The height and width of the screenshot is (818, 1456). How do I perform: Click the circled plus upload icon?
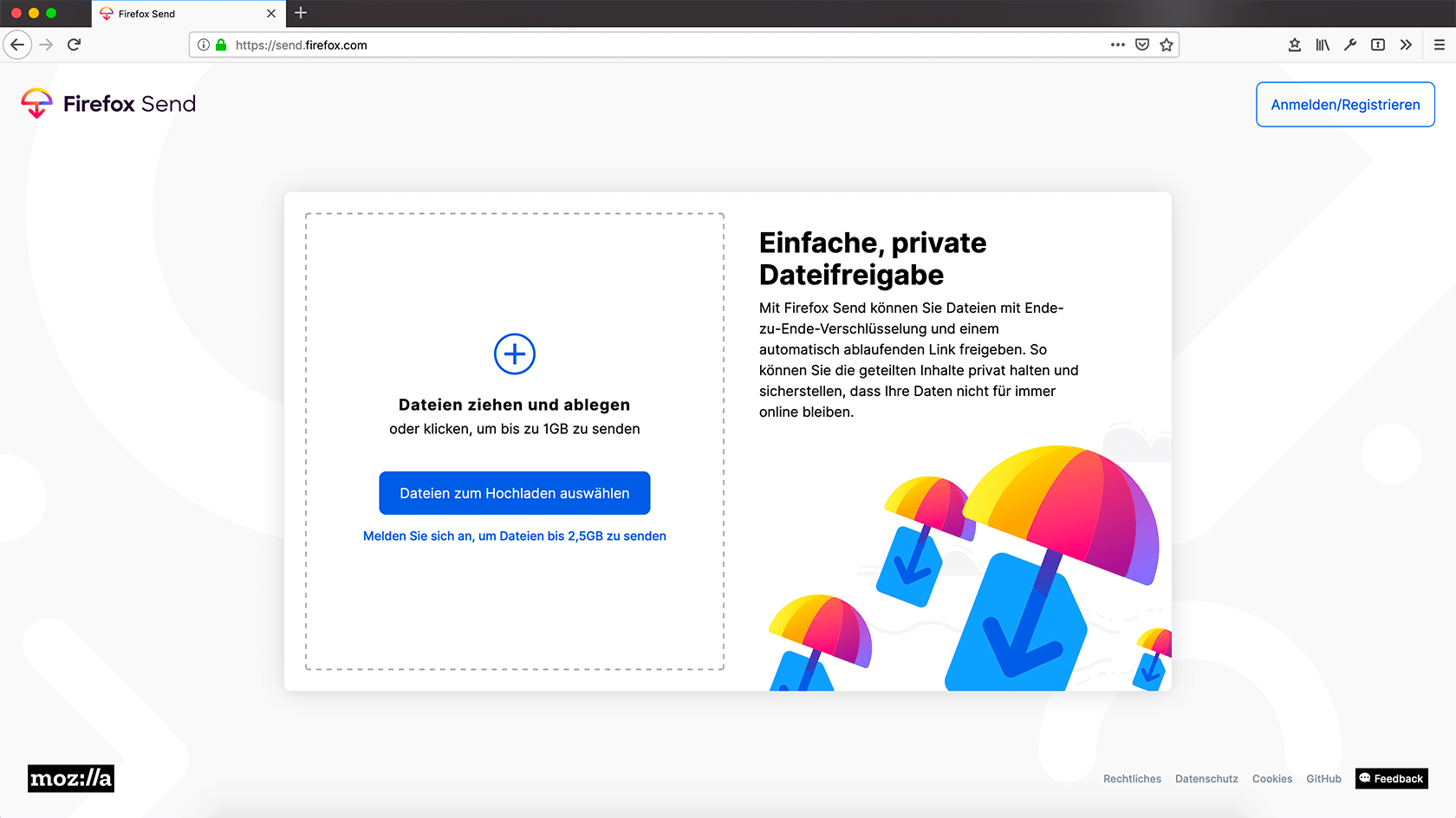[515, 354]
